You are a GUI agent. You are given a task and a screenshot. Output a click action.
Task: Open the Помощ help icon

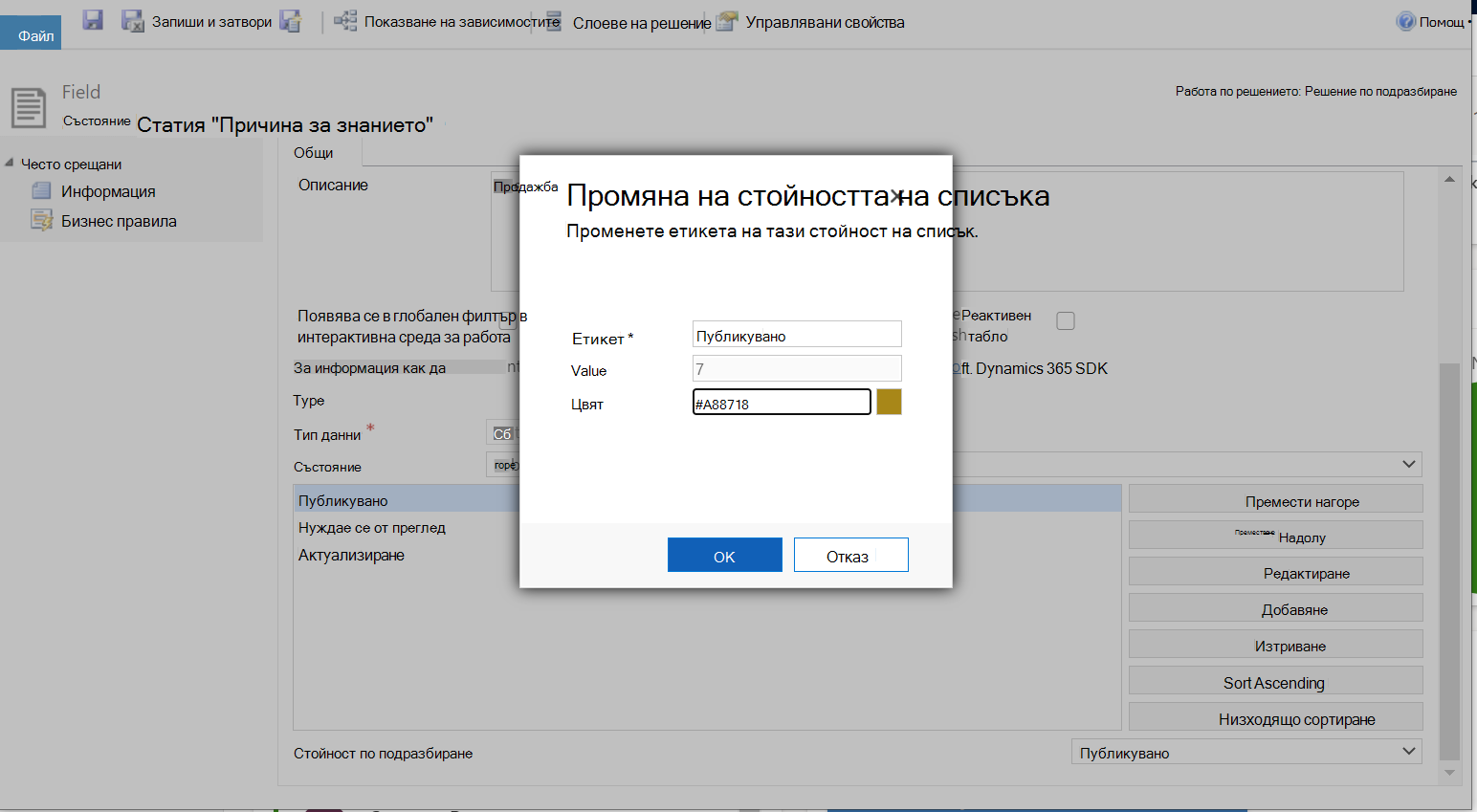[1405, 21]
